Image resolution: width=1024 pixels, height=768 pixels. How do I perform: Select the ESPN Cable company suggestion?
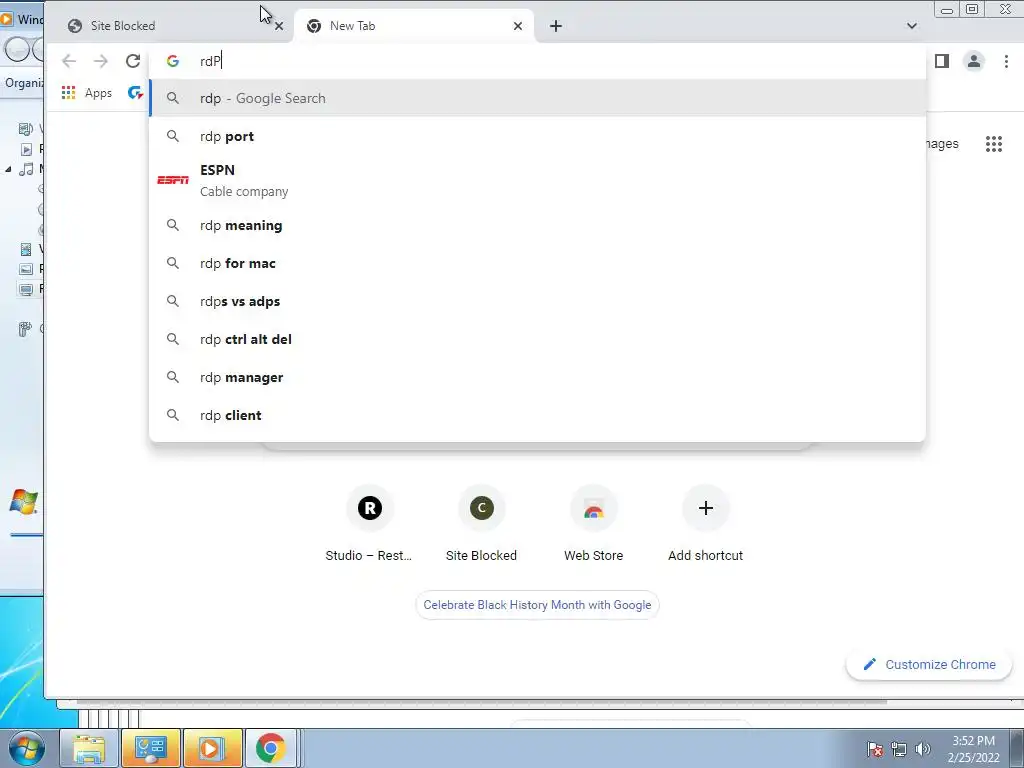click(x=537, y=180)
